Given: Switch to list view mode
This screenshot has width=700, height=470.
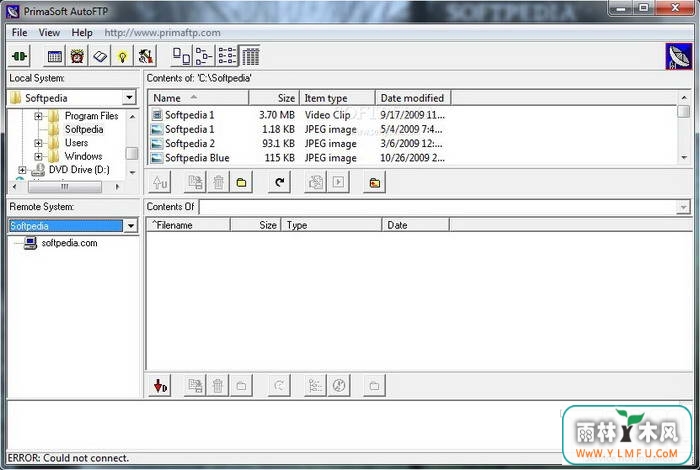Looking at the screenshot, I should (x=227, y=56).
